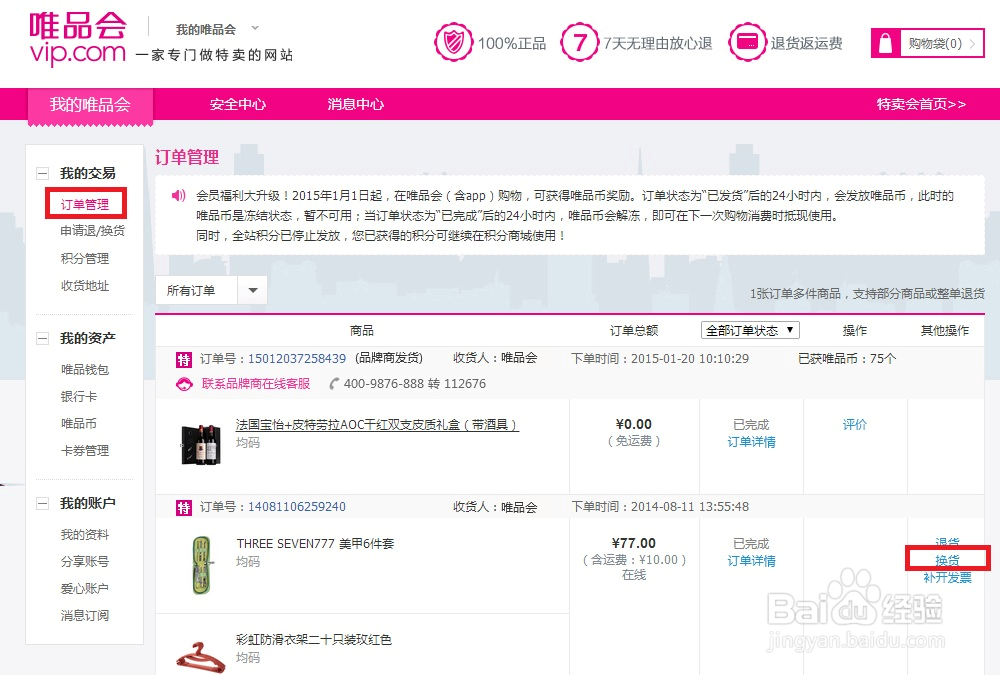Open 分享账号 in the sidebar
The image size is (1000, 675).
pyautogui.click(x=85, y=561)
